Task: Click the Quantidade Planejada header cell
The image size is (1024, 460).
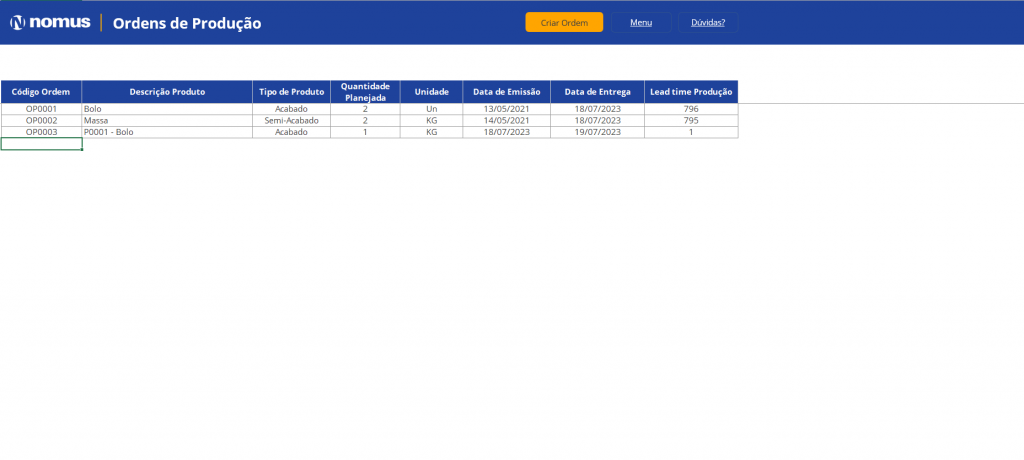Action: 365,91
